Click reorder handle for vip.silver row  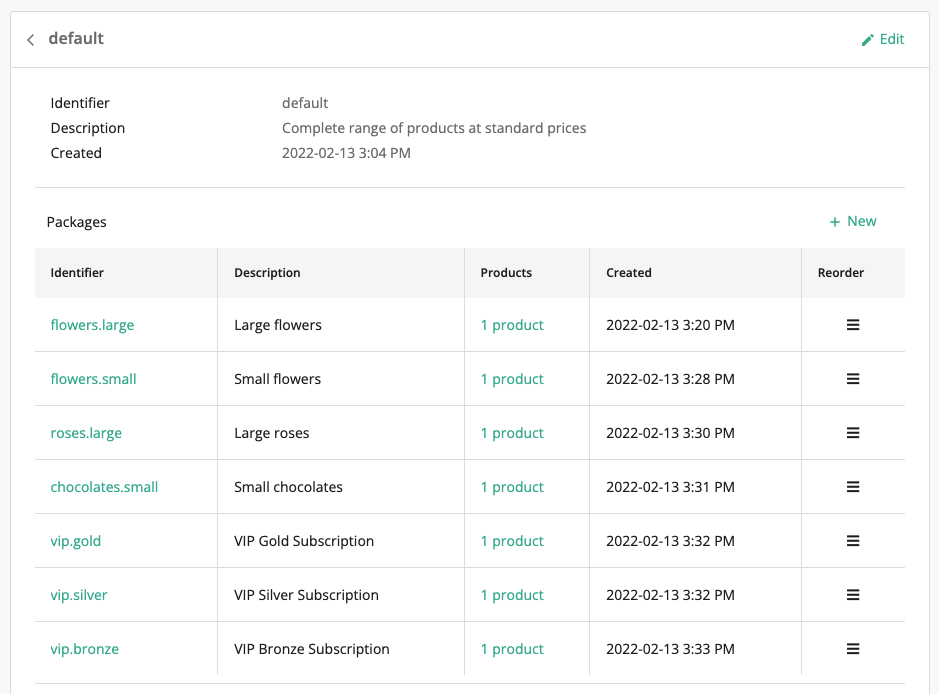pyautogui.click(x=853, y=595)
